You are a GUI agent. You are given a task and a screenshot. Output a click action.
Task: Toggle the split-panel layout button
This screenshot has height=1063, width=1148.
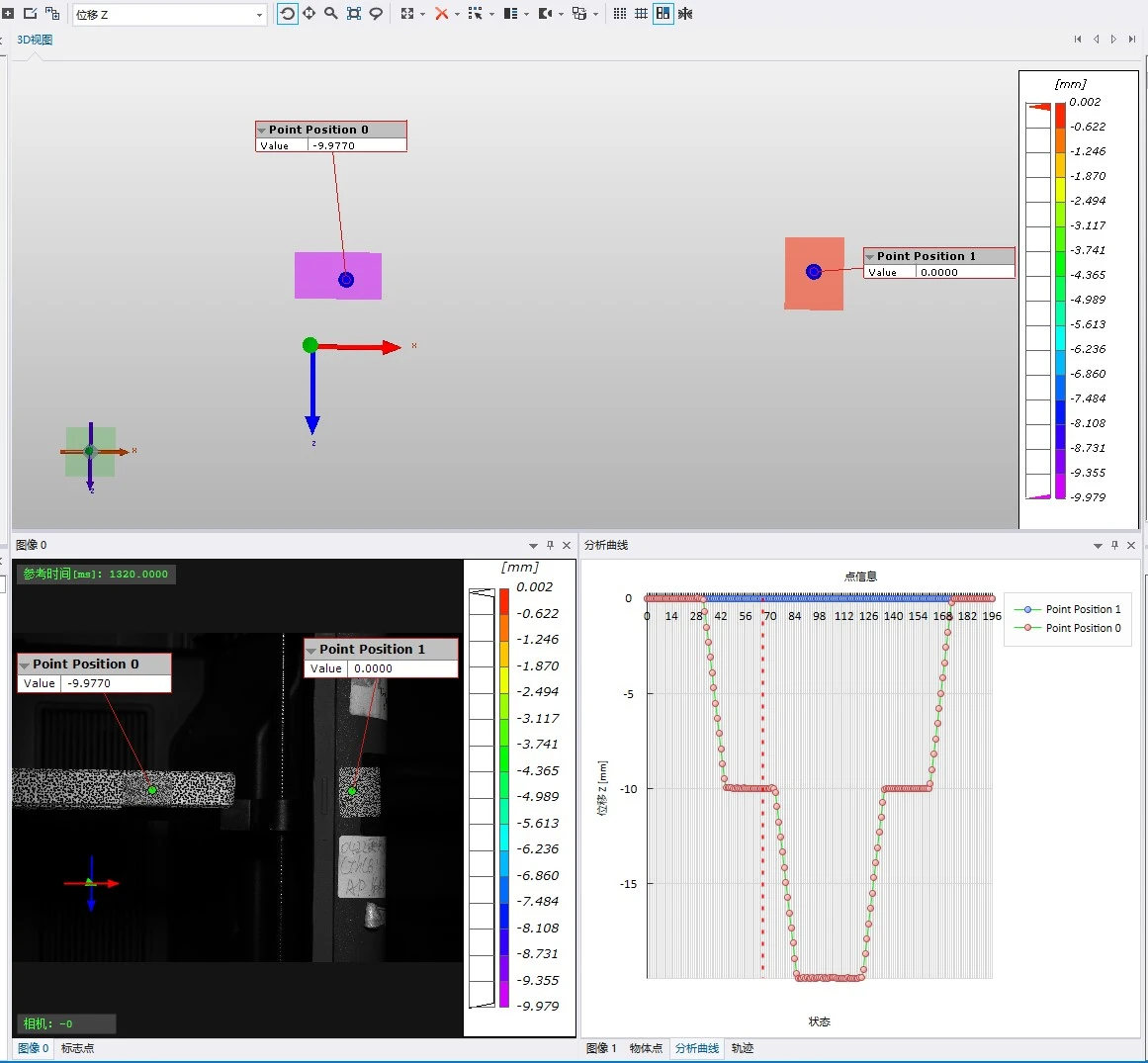[x=662, y=13]
